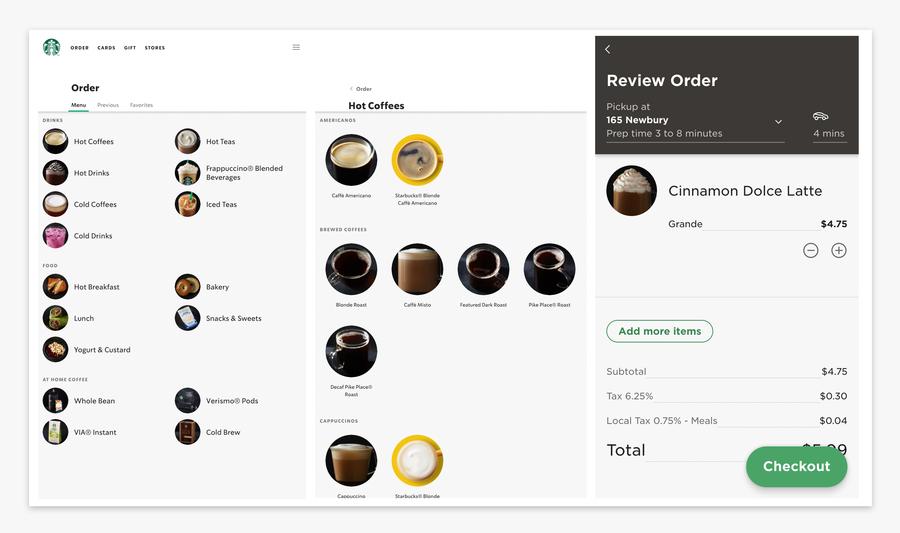The image size is (900, 533).
Task: Switch to the Favorites tab
Action: click(x=141, y=105)
